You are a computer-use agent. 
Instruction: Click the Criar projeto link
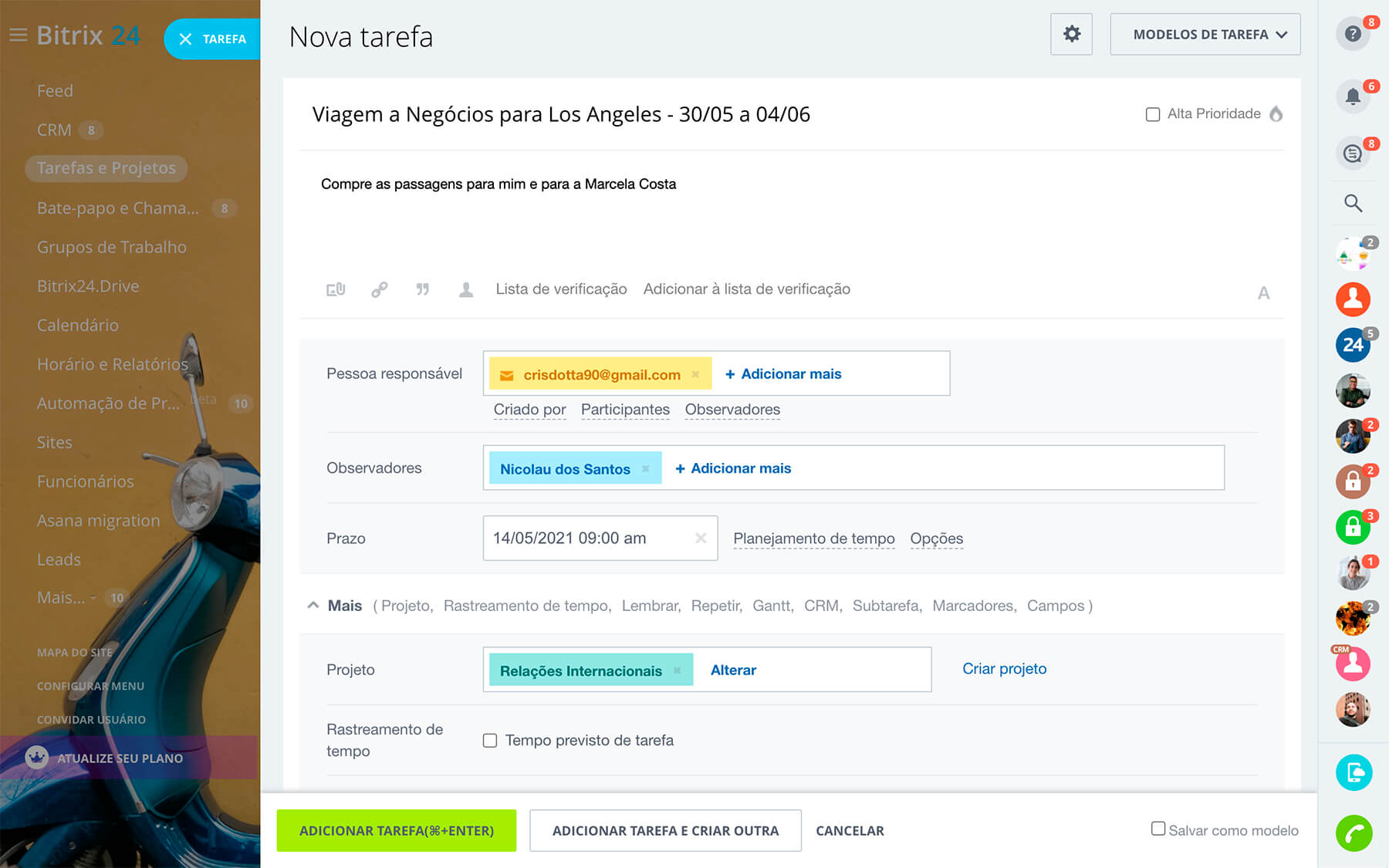coord(1004,669)
